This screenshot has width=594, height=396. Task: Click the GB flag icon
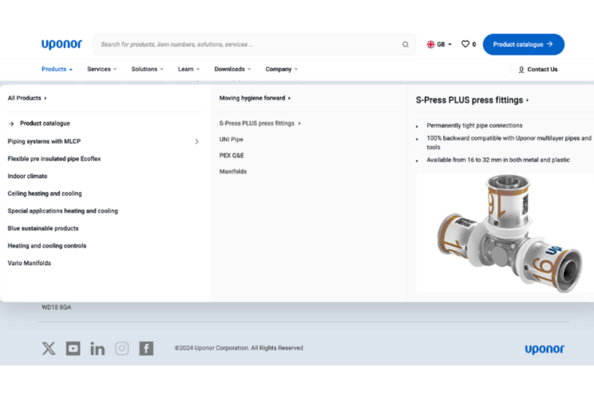point(431,44)
